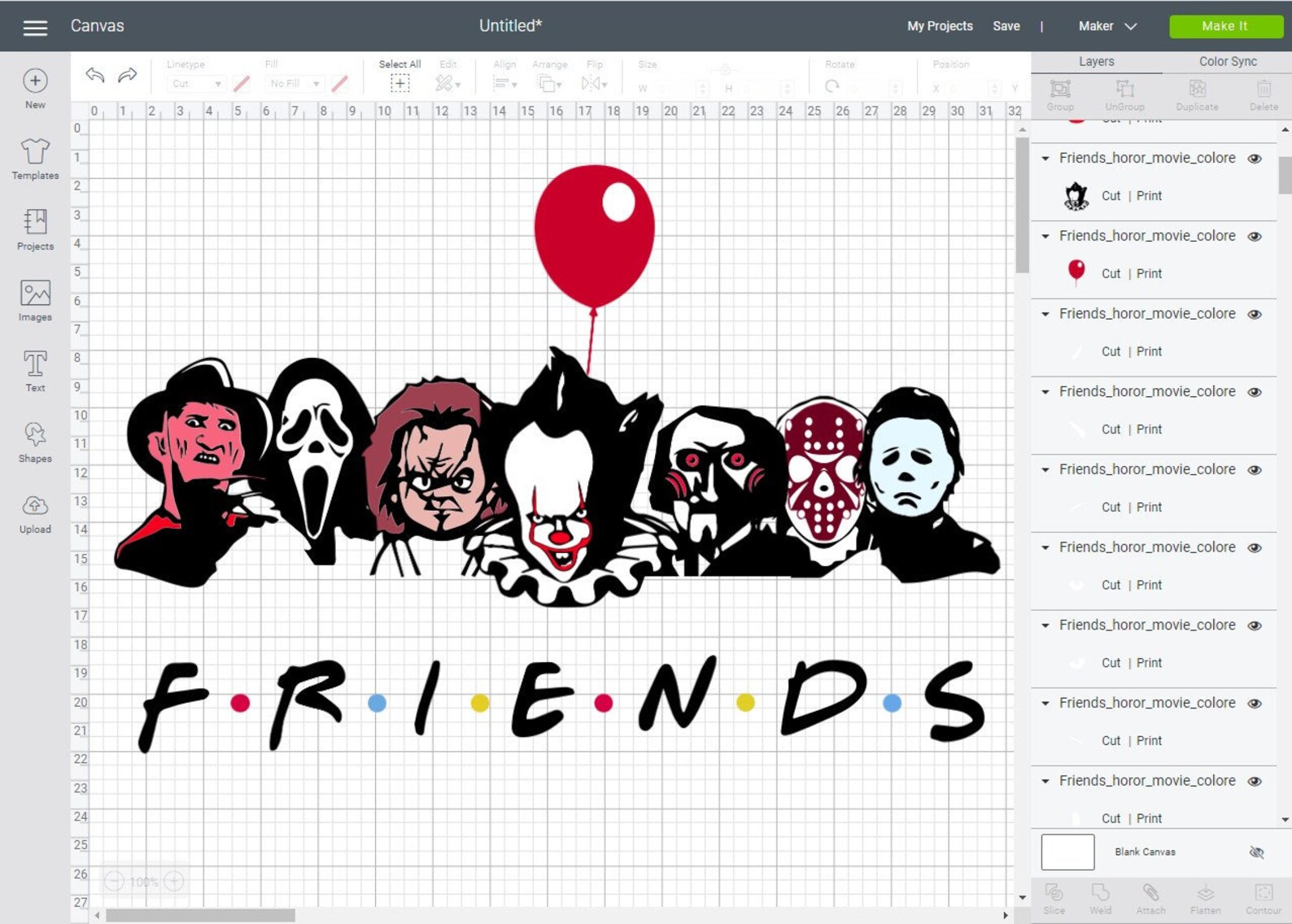1292x924 pixels.
Task: Hide the layer with clown hair thumbnail
Action: (1255, 159)
